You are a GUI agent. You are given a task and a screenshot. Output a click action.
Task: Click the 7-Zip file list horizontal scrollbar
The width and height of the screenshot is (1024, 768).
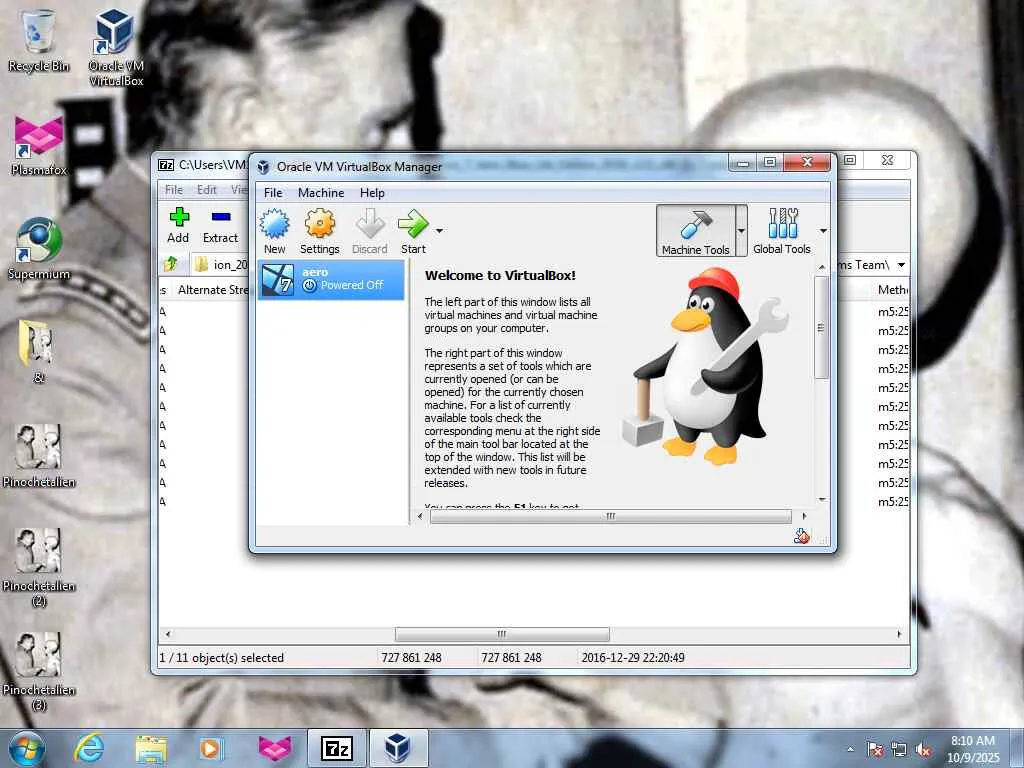coord(502,634)
